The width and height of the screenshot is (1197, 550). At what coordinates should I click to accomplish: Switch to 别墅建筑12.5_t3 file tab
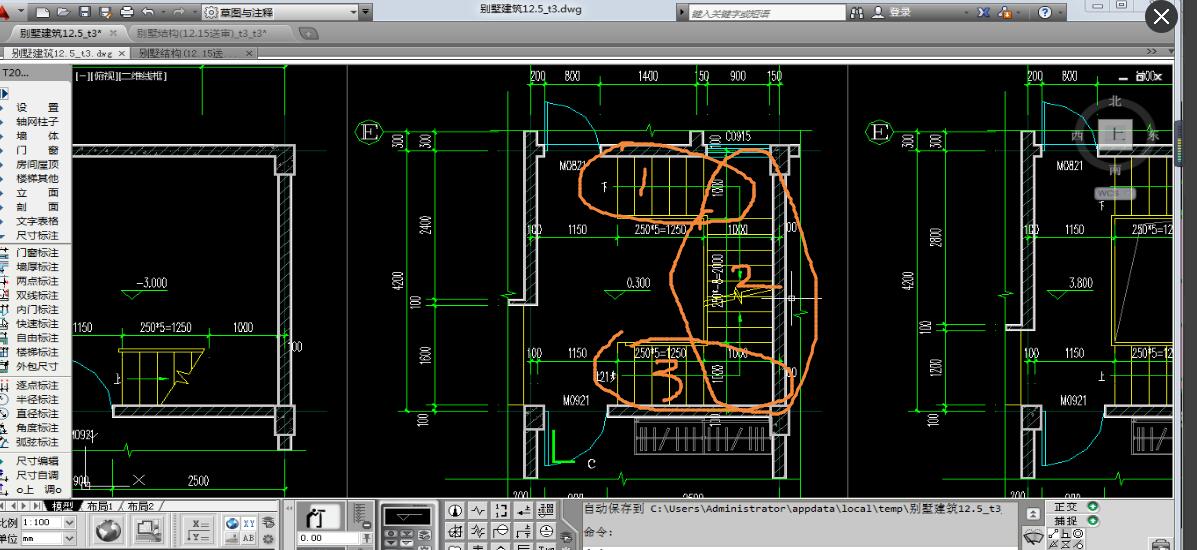[x=60, y=33]
